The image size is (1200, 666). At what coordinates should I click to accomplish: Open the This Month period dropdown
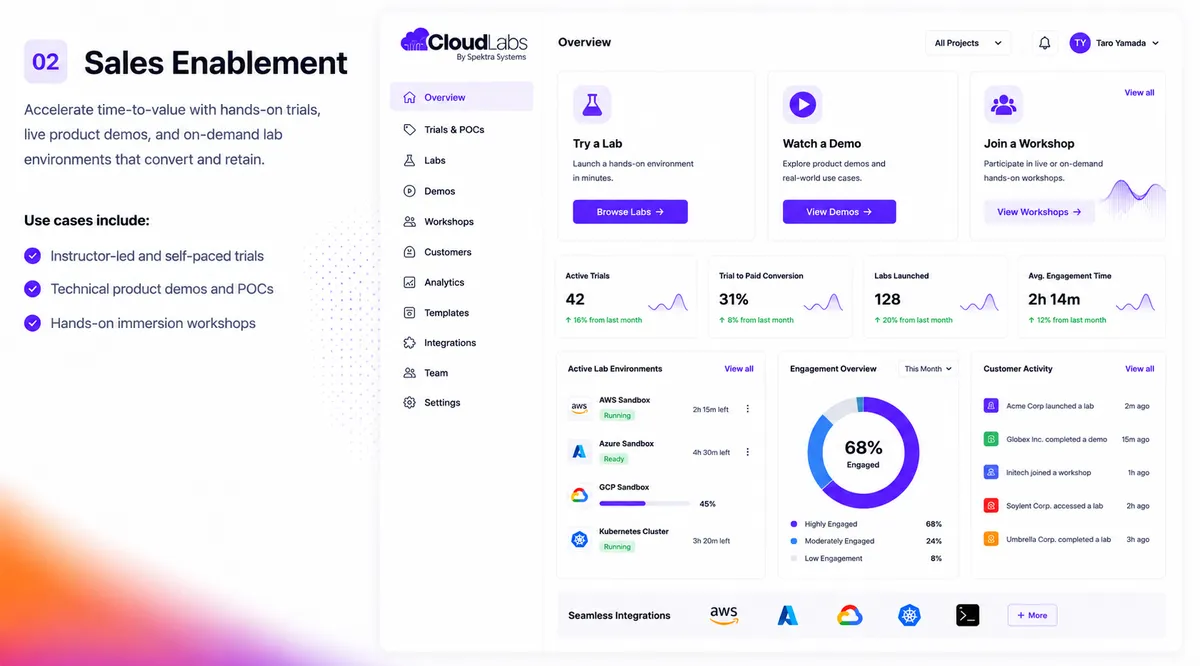coord(928,369)
